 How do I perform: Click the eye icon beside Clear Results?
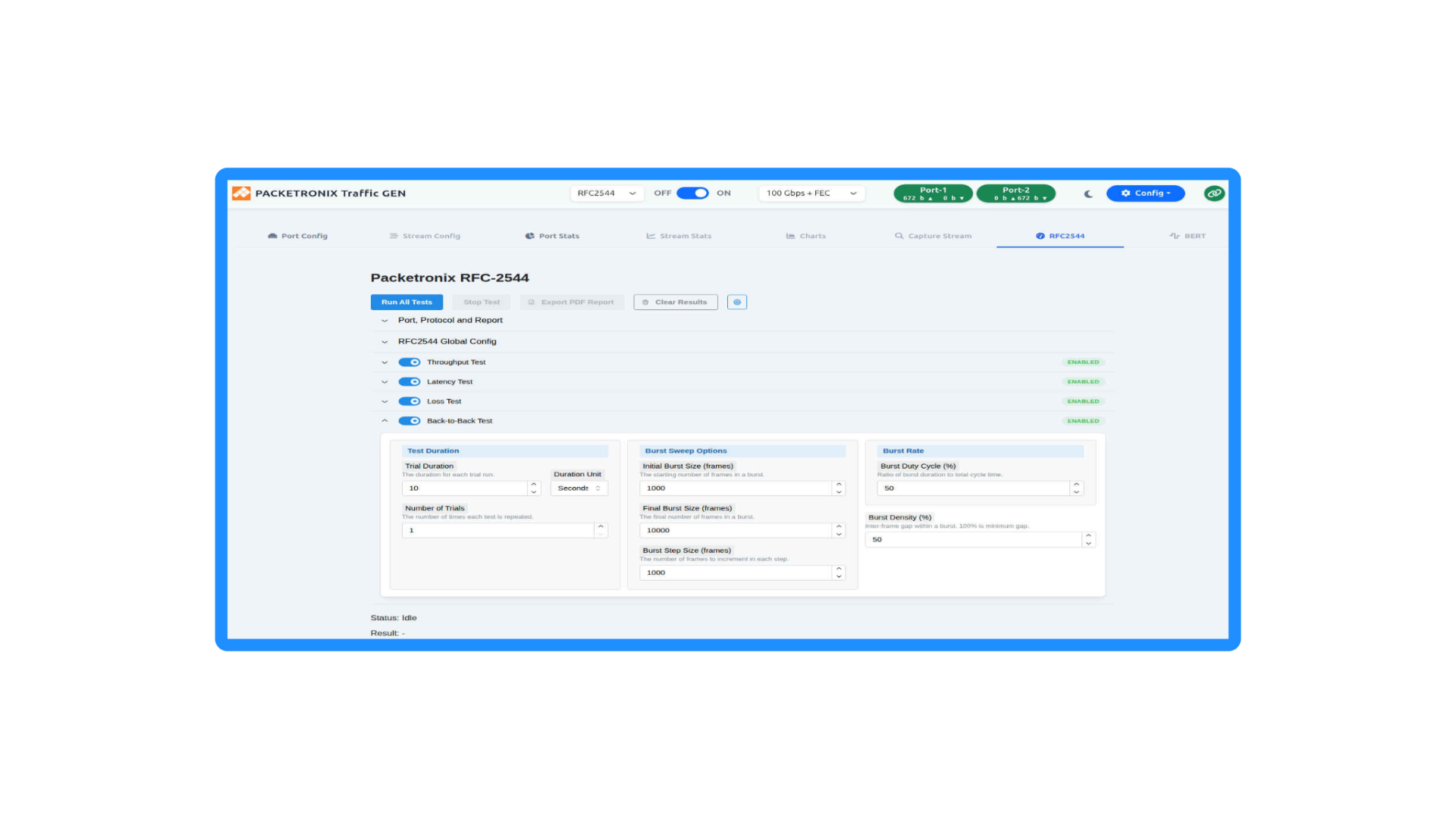click(737, 302)
